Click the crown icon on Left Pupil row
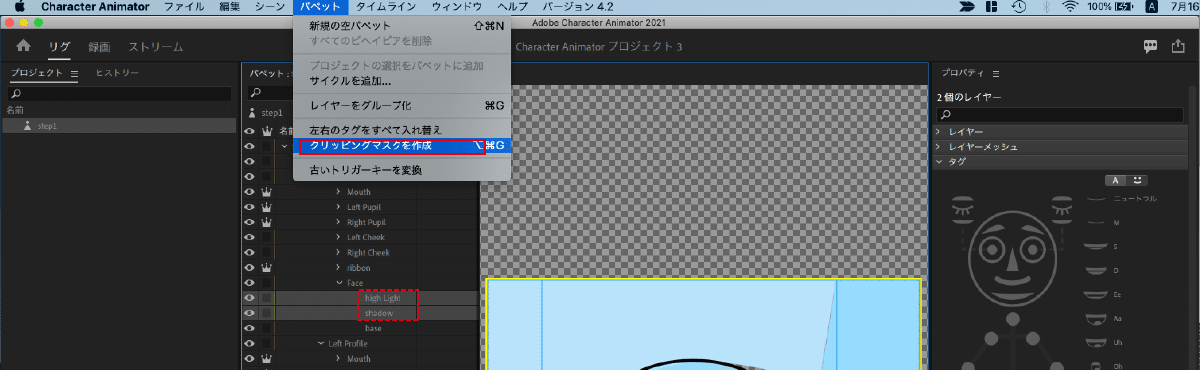Viewport: 1200px width, 370px height. pyautogui.click(x=267, y=207)
